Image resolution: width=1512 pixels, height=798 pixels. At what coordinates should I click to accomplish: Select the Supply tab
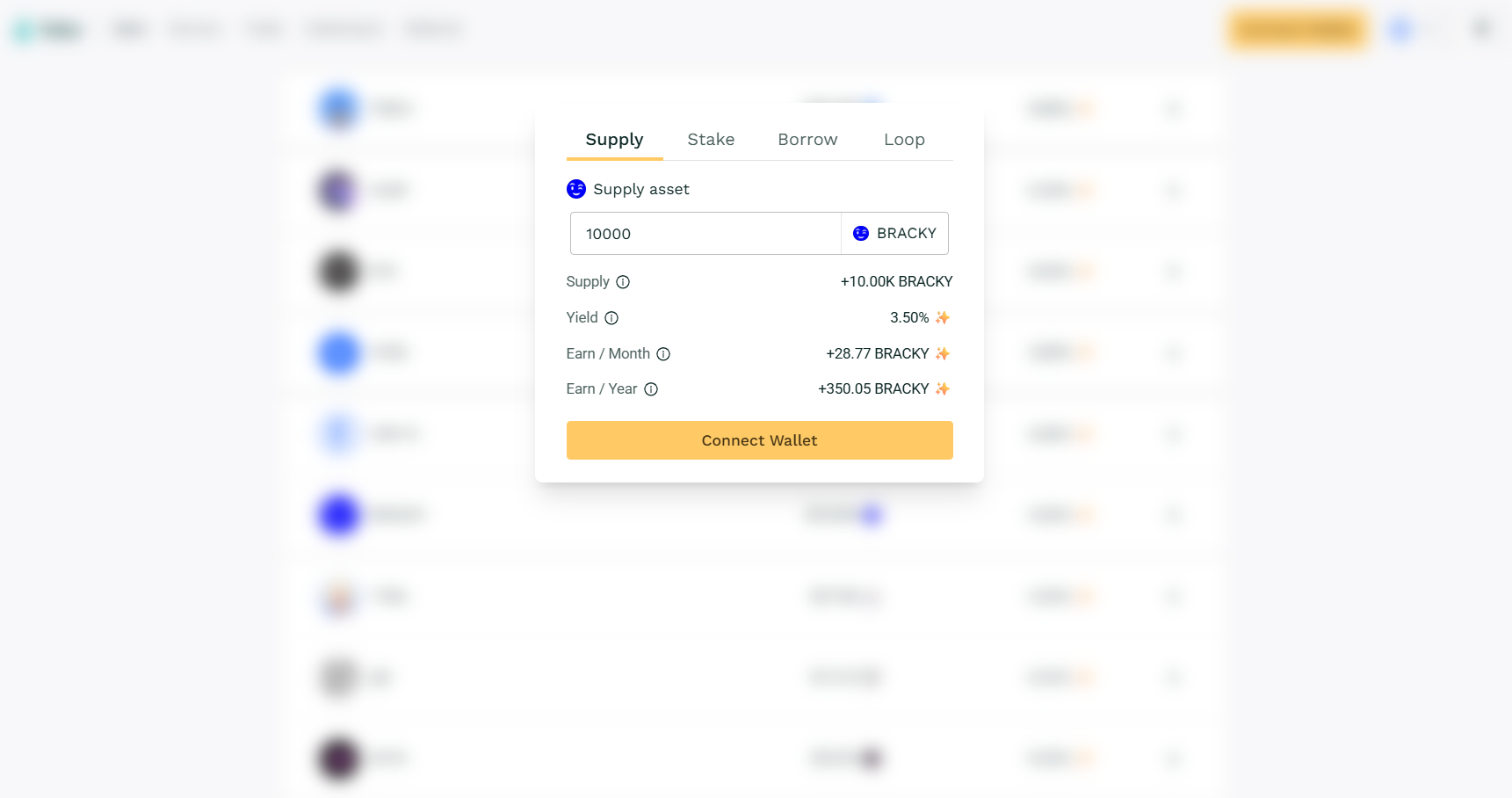(x=614, y=140)
